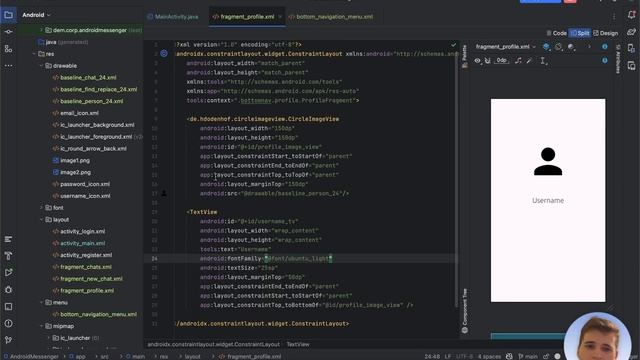Expand the dem.corp.androidmessenger package

41,30
